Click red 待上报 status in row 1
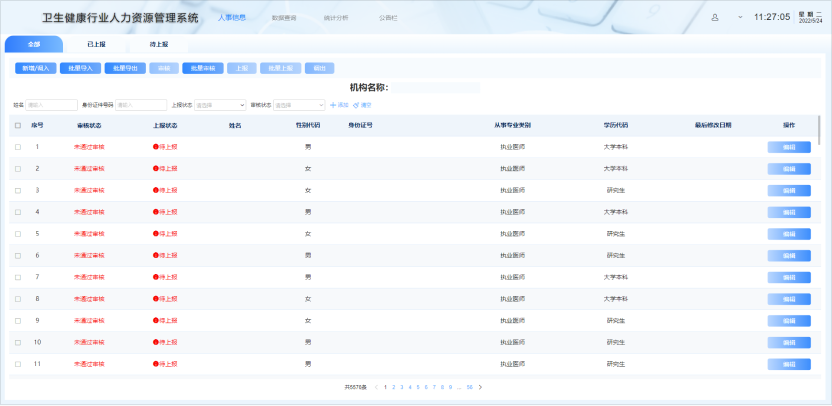The width and height of the screenshot is (832, 406). point(165,147)
